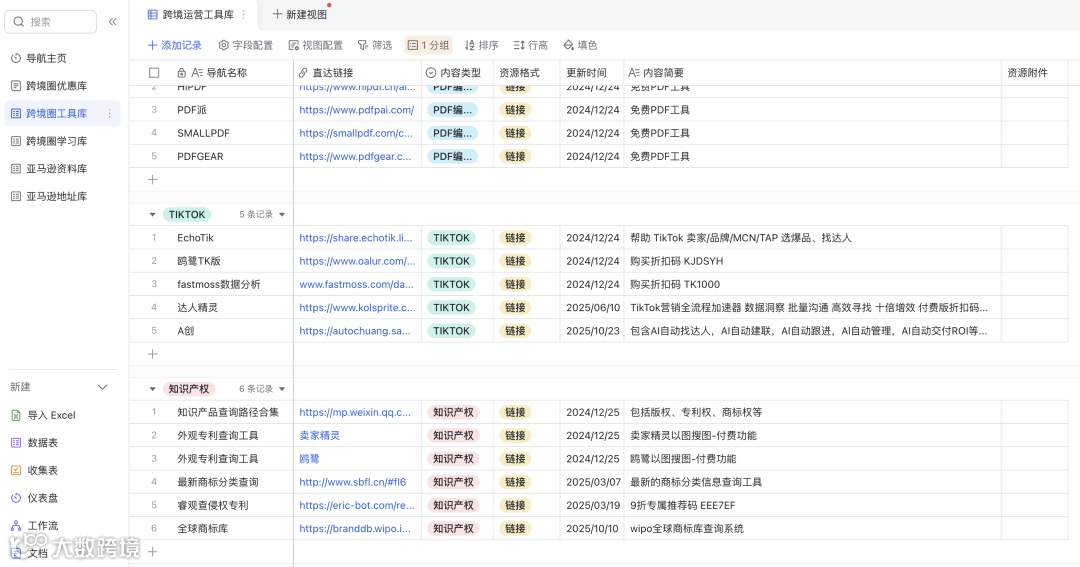Screen dimensions: 1080x567
Task: Click the 2025/10/23 date cell
Action: tap(593, 331)
